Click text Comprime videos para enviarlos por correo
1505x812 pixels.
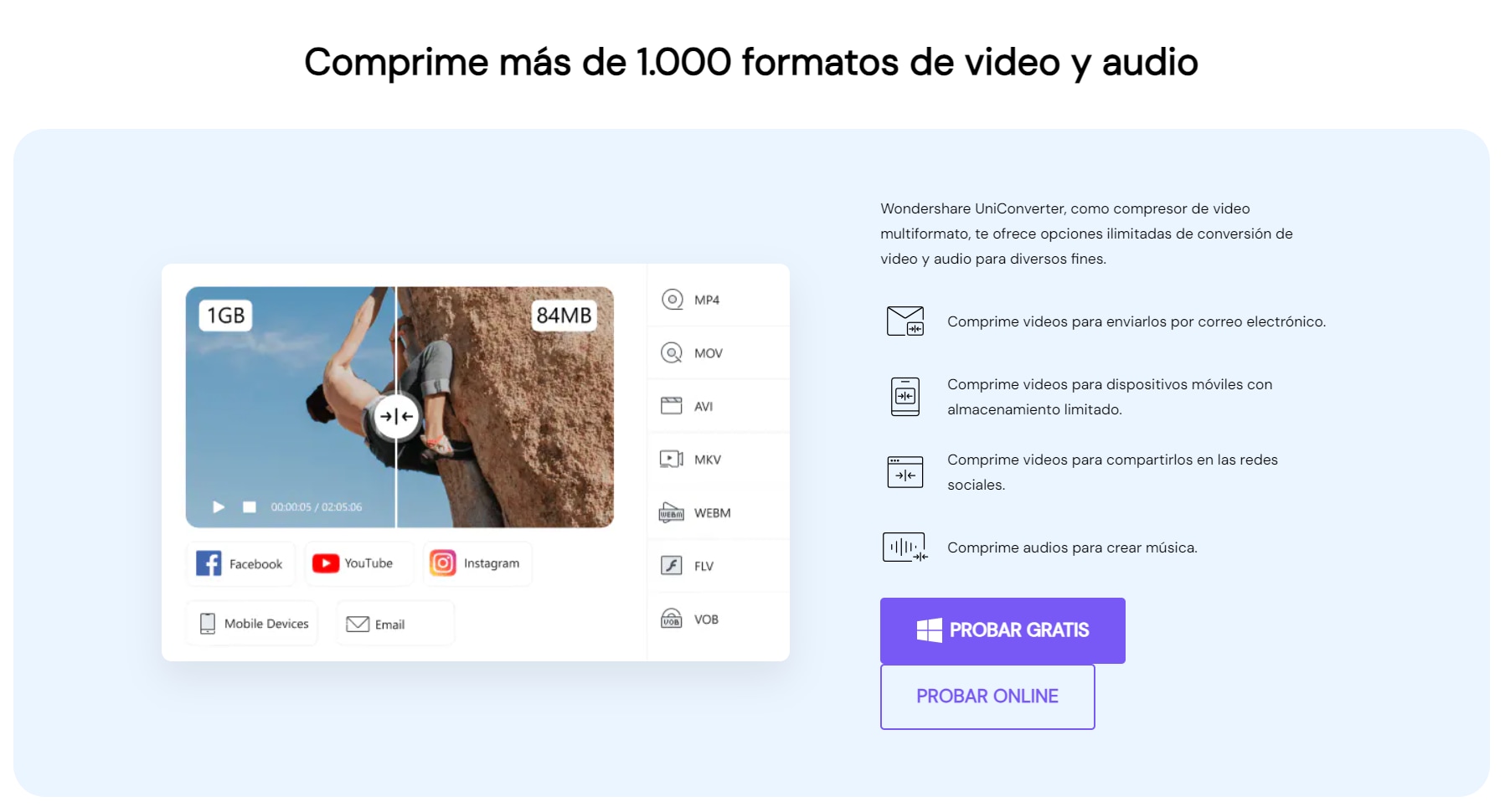pos(1136,321)
